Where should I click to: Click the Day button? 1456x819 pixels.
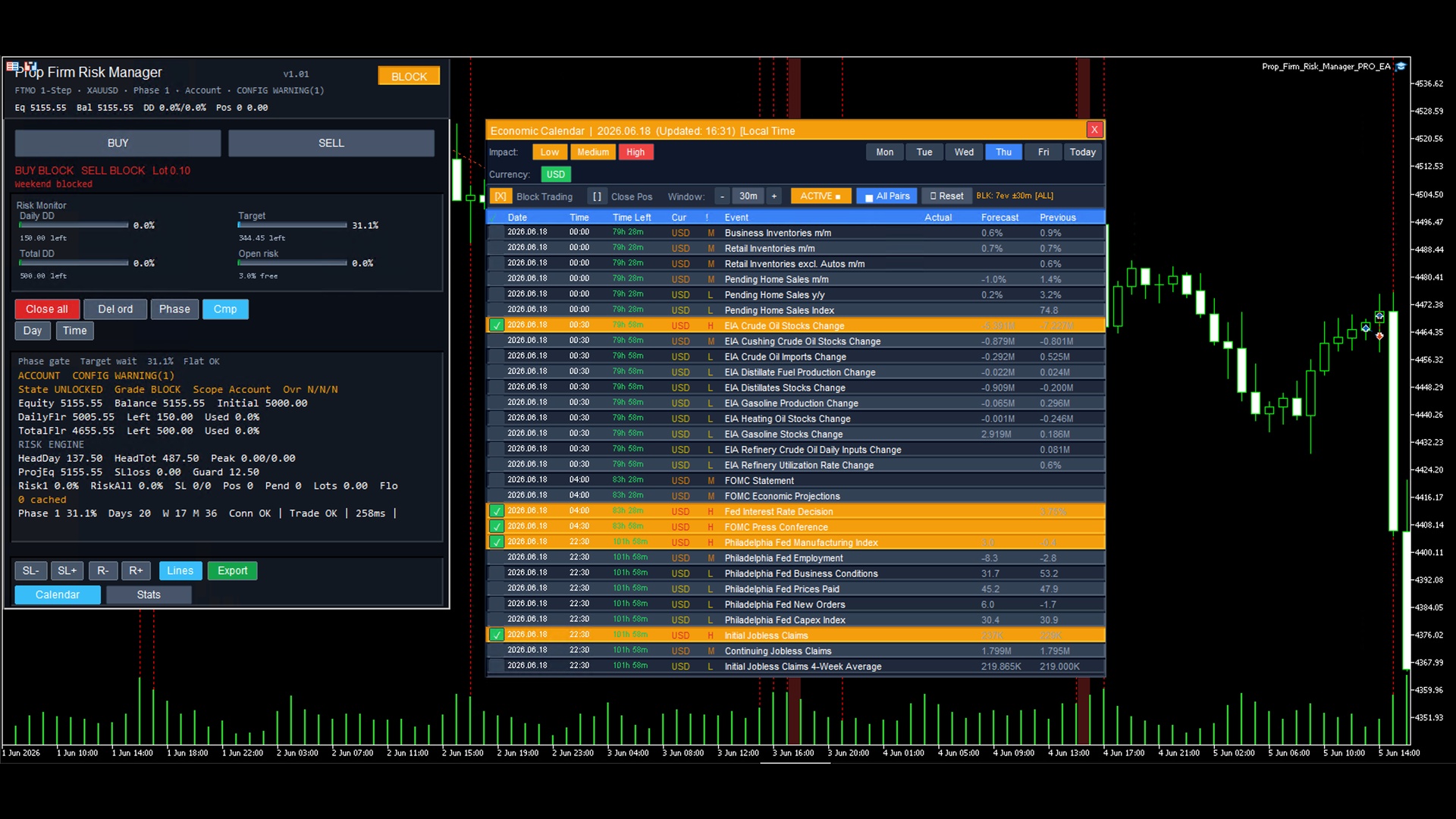coord(33,331)
